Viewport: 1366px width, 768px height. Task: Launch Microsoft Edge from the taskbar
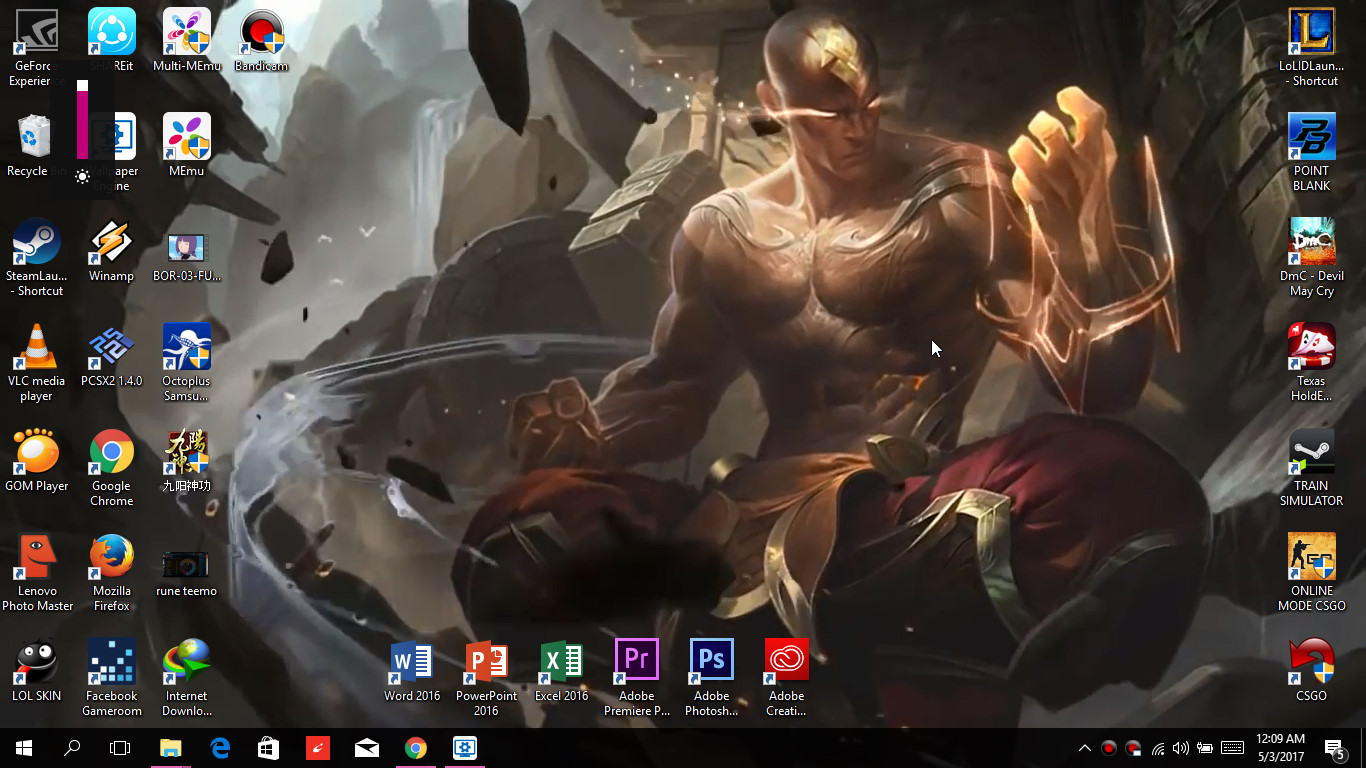pos(220,748)
